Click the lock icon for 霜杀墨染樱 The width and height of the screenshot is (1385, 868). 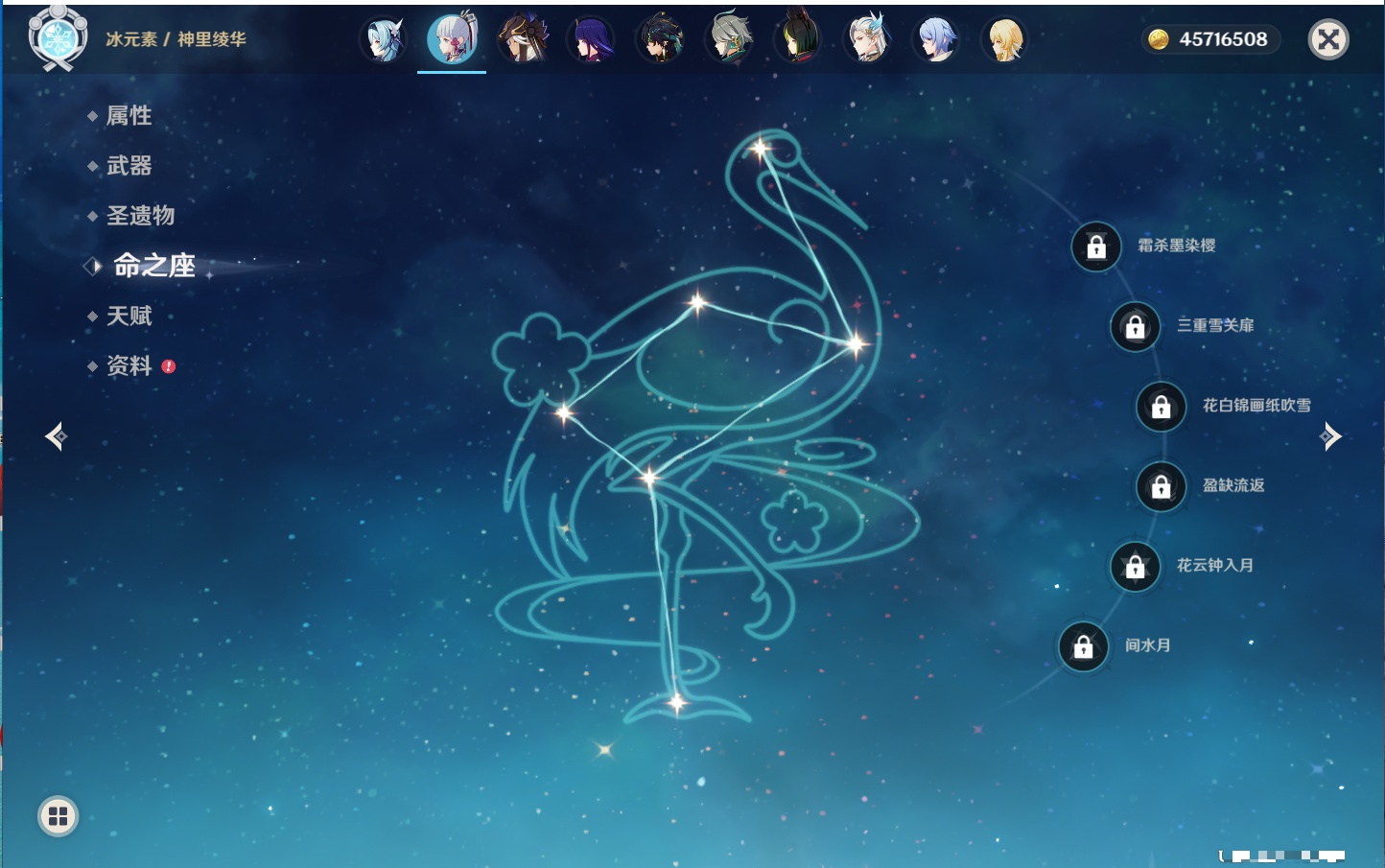pyautogui.click(x=1096, y=247)
